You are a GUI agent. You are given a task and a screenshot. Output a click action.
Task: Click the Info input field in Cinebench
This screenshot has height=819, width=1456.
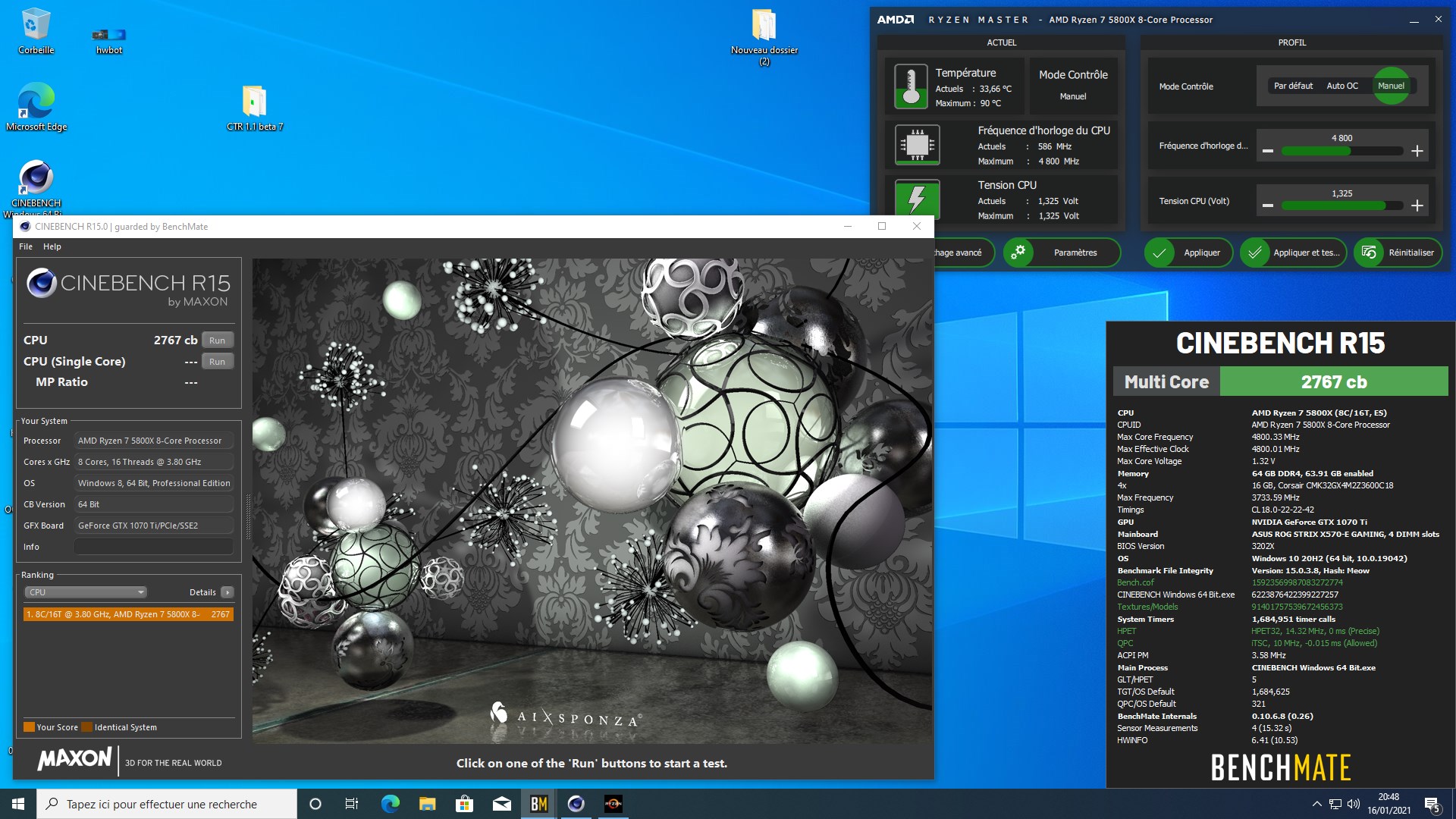[x=154, y=547]
